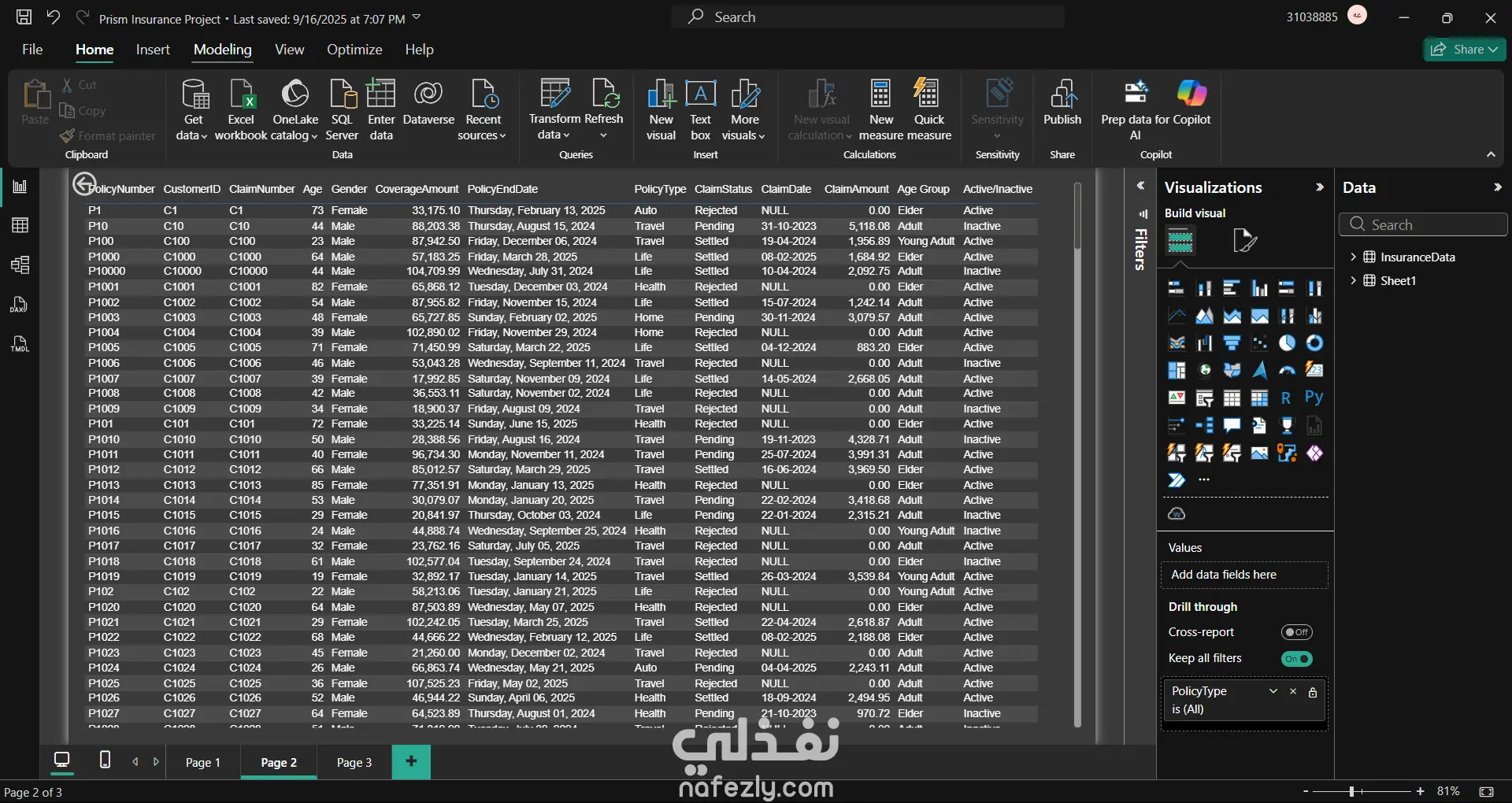Open TMDL view in left sidebar
This screenshot has width=1512, height=803.
tap(20, 344)
